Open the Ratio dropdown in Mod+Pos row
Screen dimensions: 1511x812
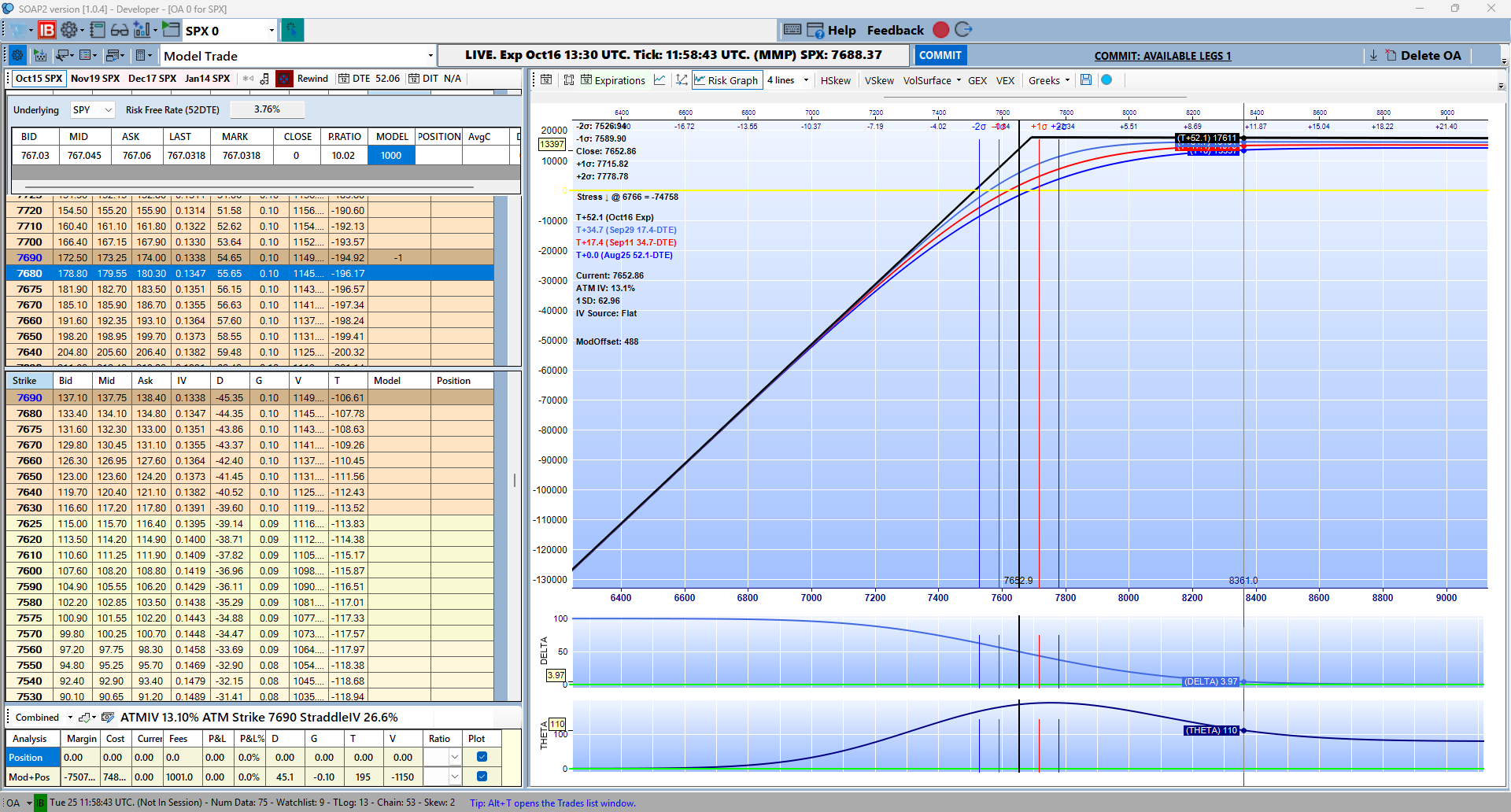tap(454, 777)
